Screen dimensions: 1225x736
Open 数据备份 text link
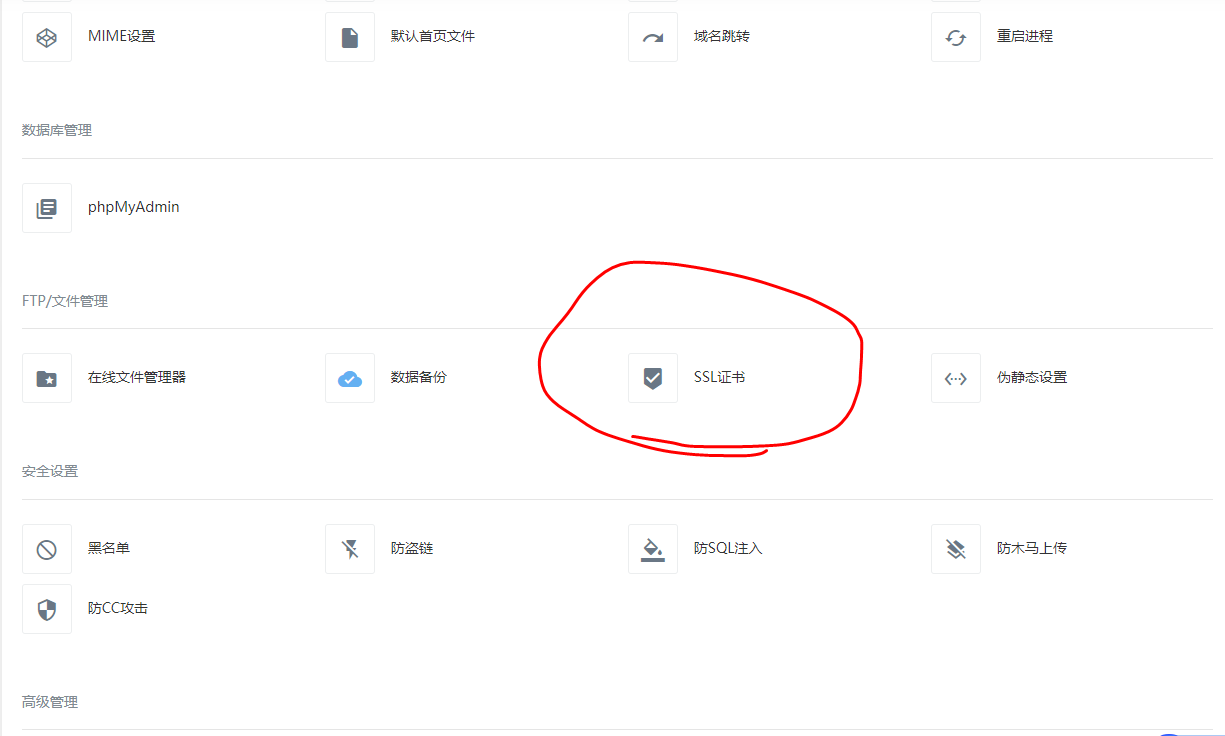tap(419, 377)
